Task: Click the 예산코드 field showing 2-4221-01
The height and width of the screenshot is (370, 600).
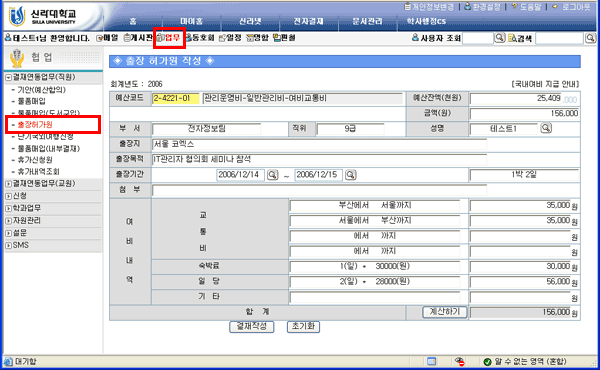Action: [x=176, y=98]
